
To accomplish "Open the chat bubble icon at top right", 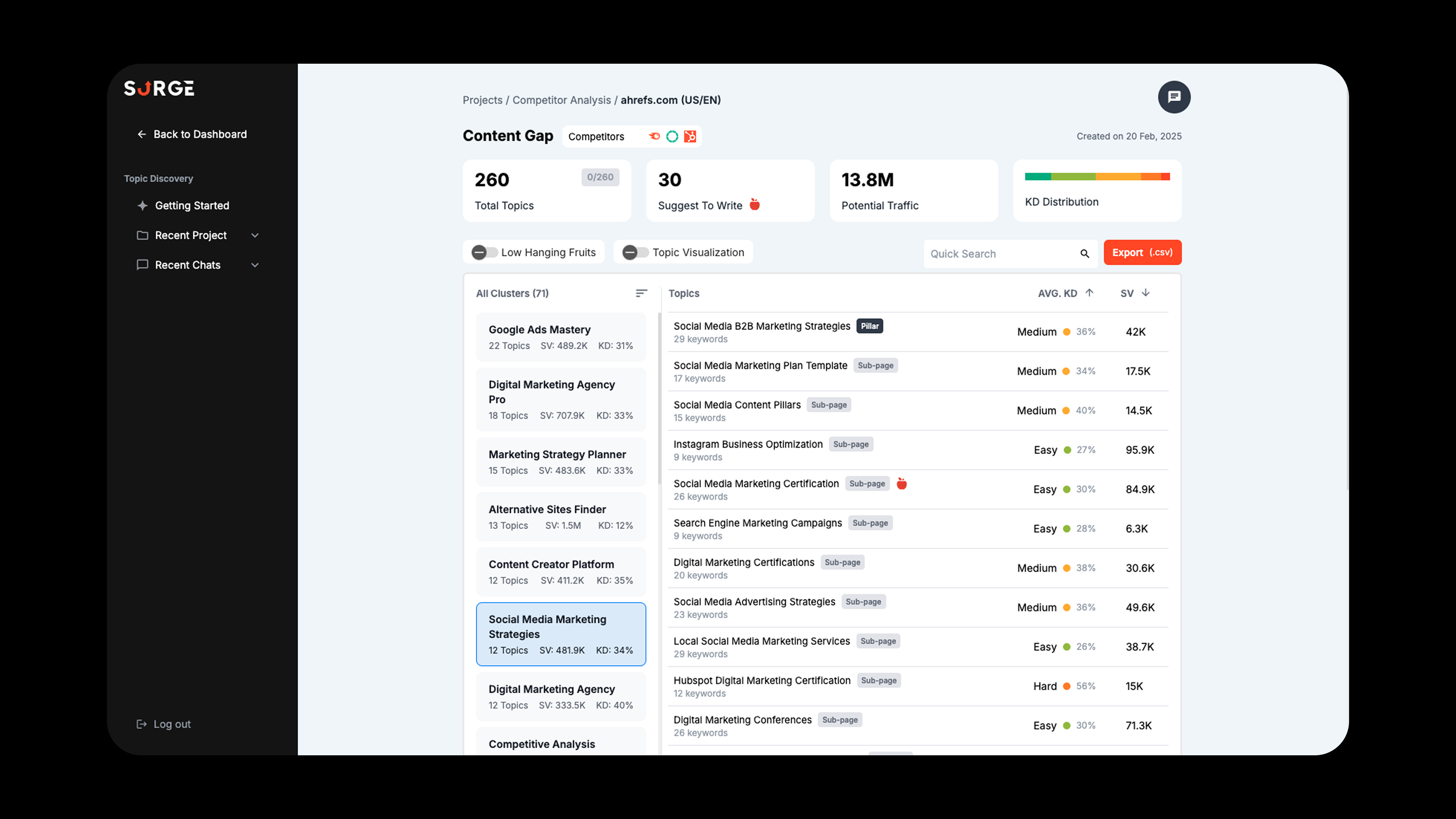I will coord(1174,97).
